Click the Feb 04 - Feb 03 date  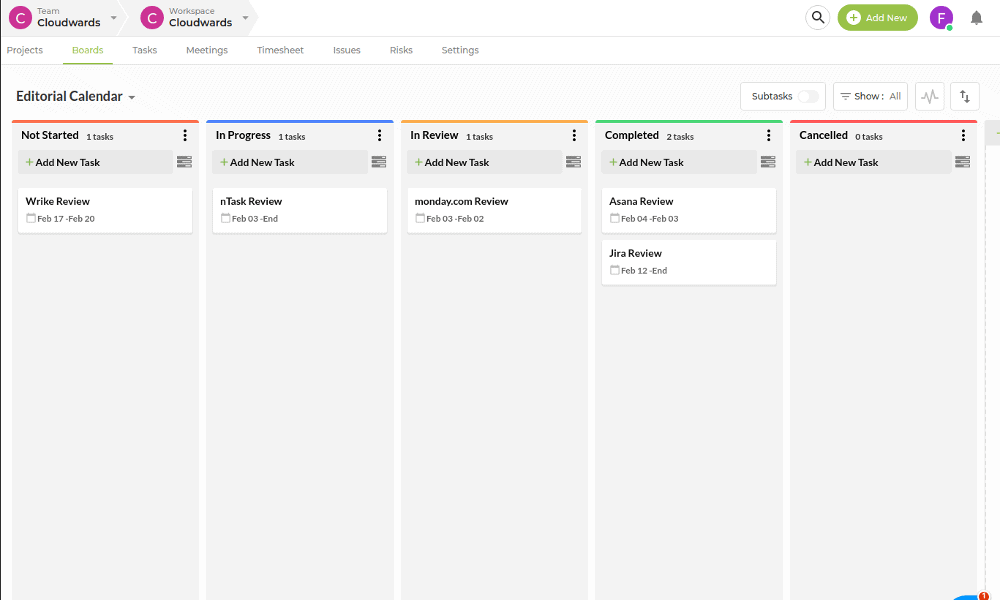(x=650, y=219)
